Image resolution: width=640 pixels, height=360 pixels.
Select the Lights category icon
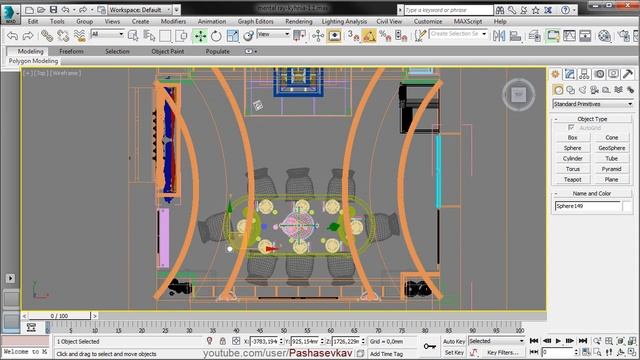[582, 90]
